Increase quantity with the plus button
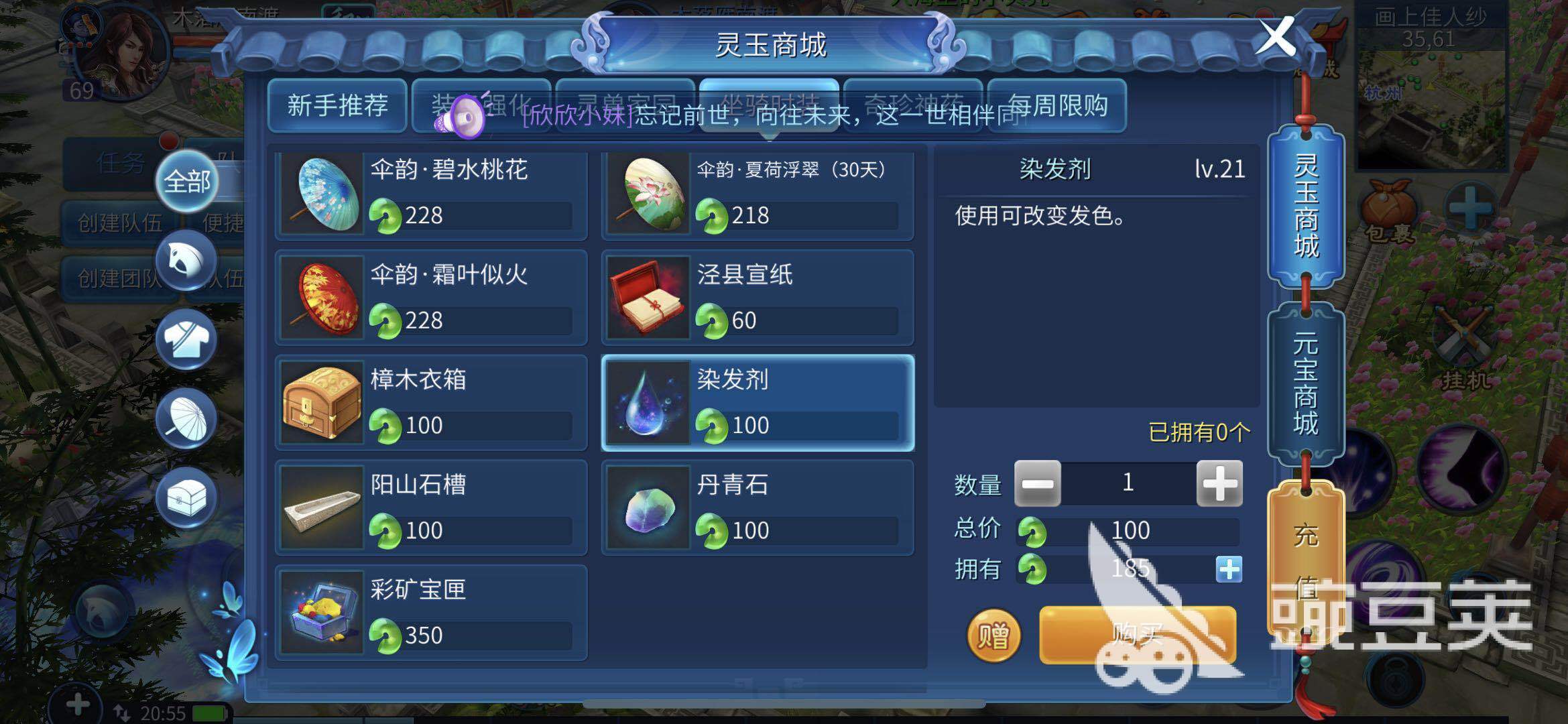This screenshot has height=724, width=1568. click(x=1219, y=483)
